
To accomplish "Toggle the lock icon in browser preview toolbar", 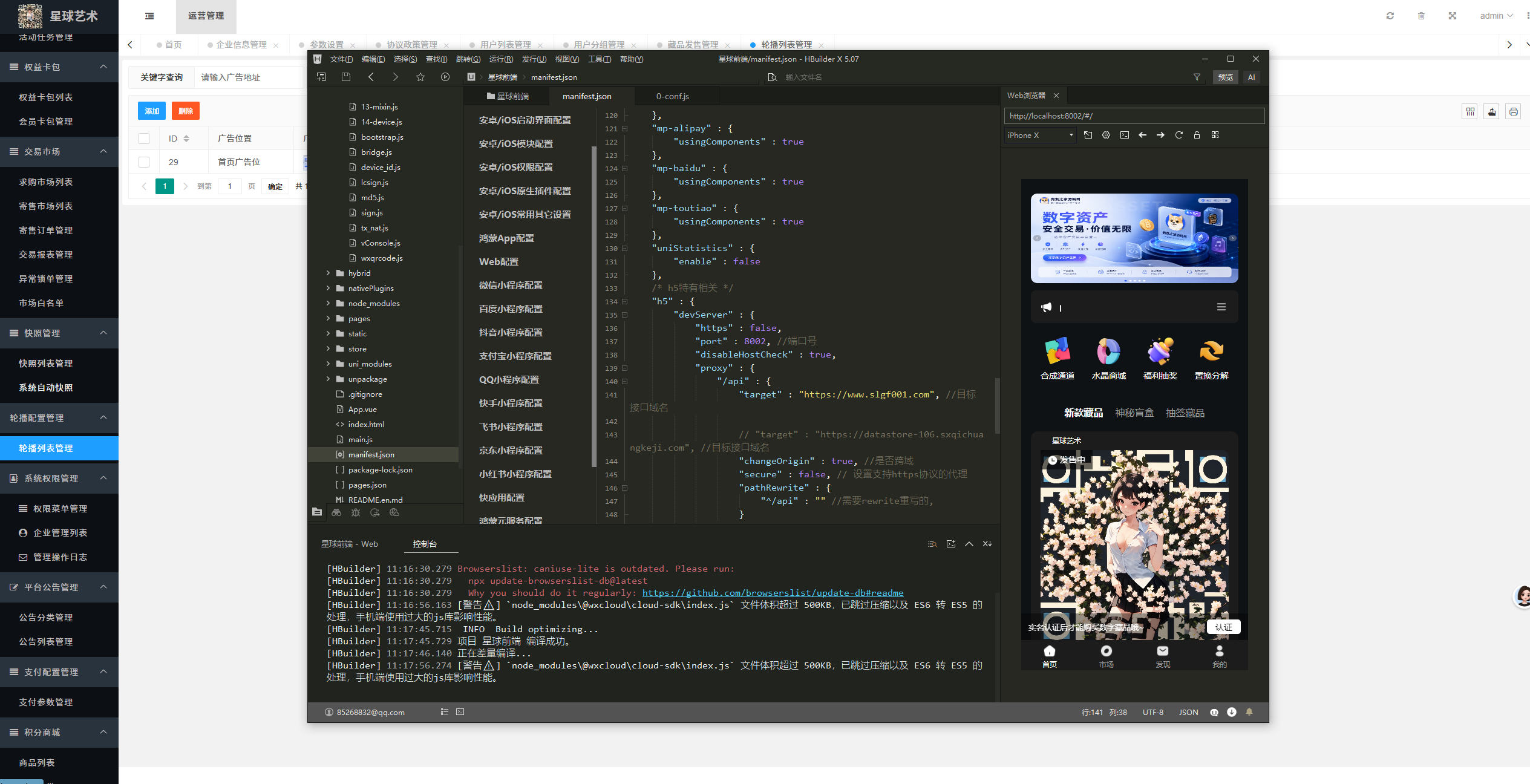I will coord(1197,135).
